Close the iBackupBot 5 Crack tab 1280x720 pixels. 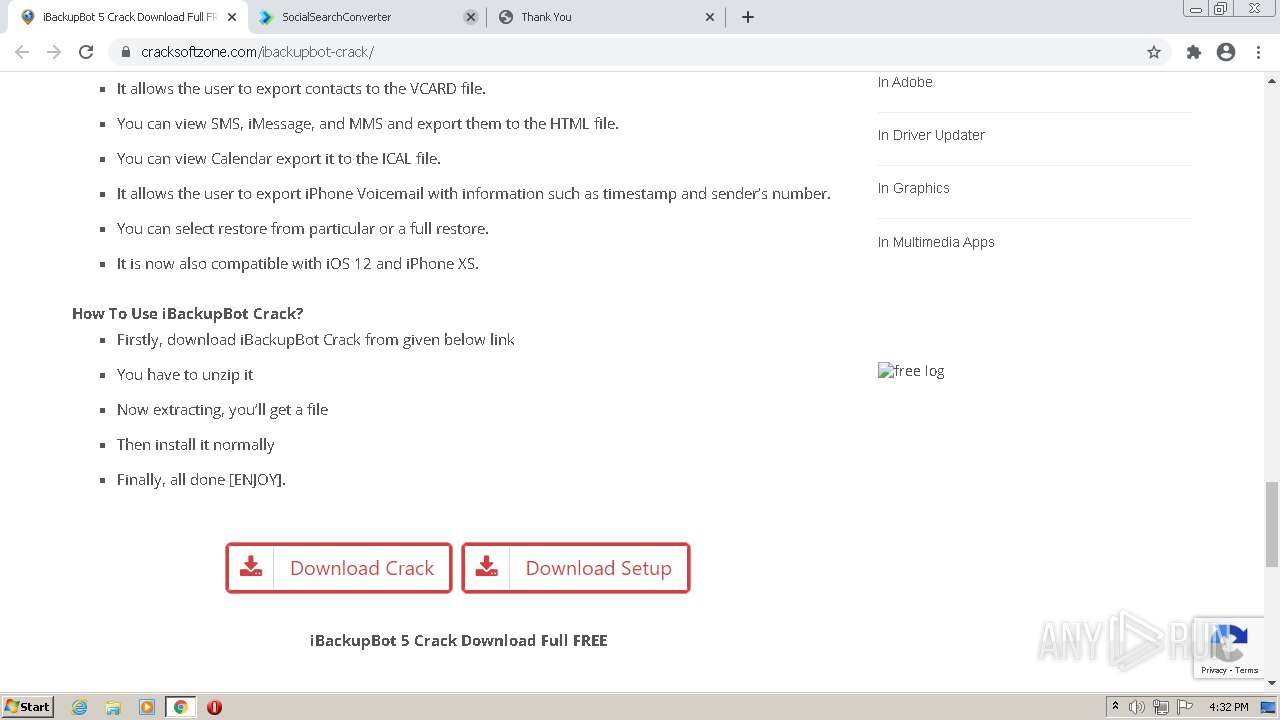point(232,17)
